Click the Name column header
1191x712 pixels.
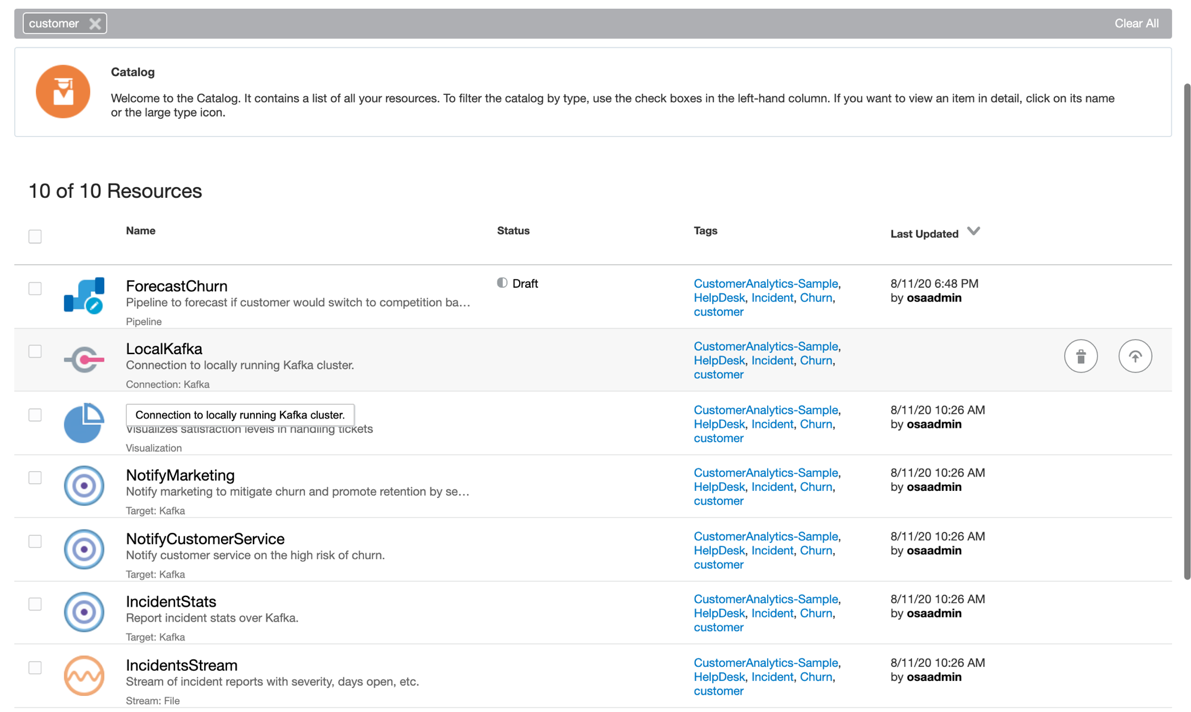click(x=141, y=231)
